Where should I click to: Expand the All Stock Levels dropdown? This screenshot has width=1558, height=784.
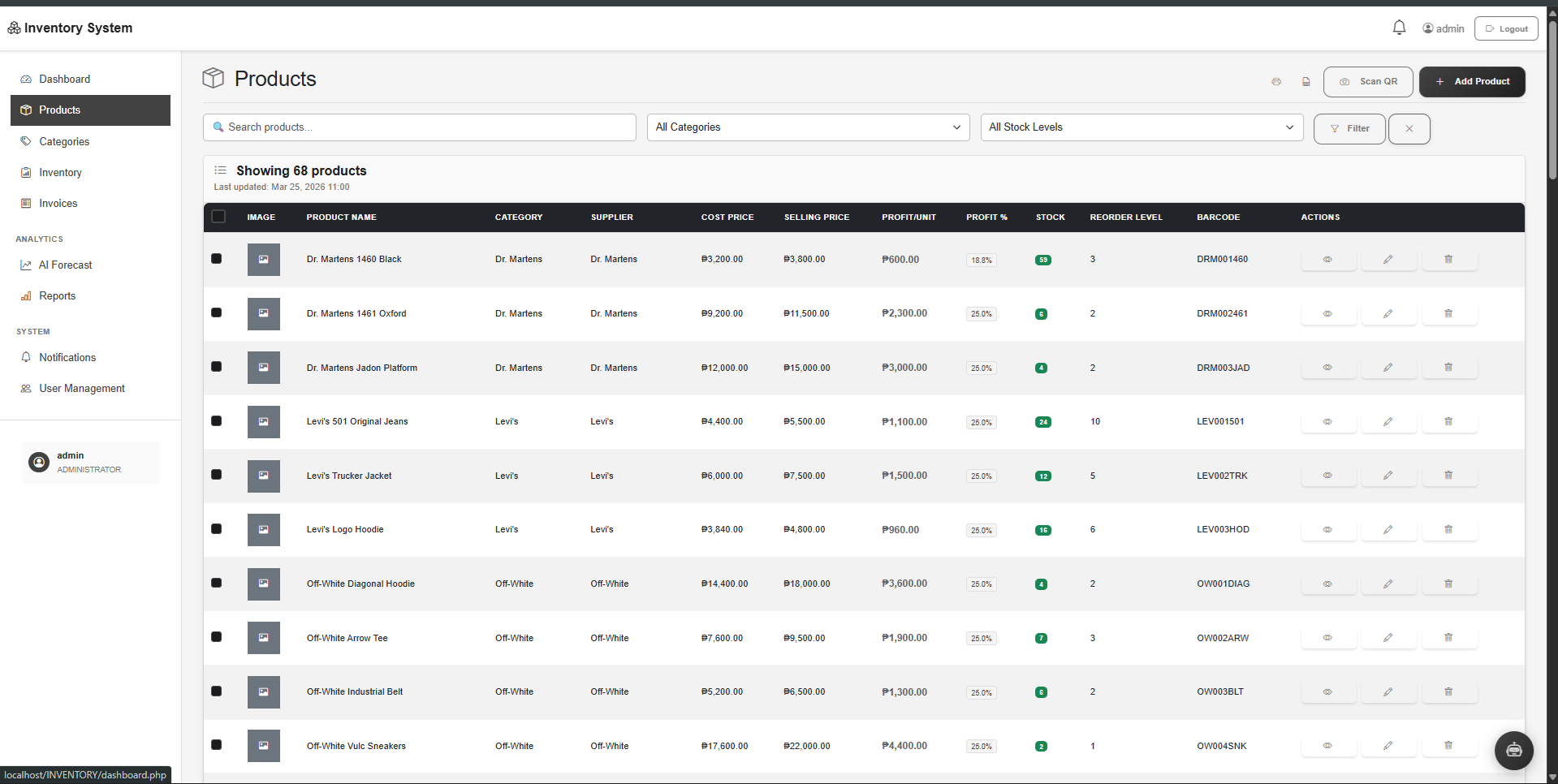pos(1142,127)
